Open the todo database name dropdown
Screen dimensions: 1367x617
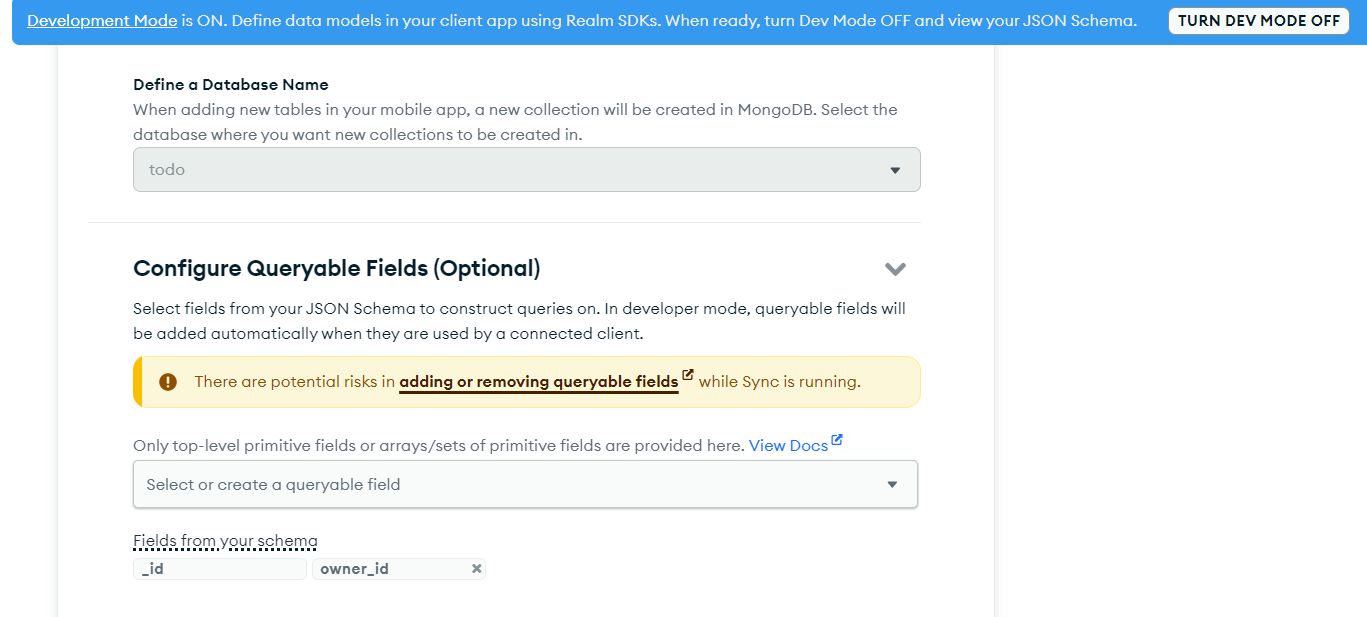pos(526,170)
